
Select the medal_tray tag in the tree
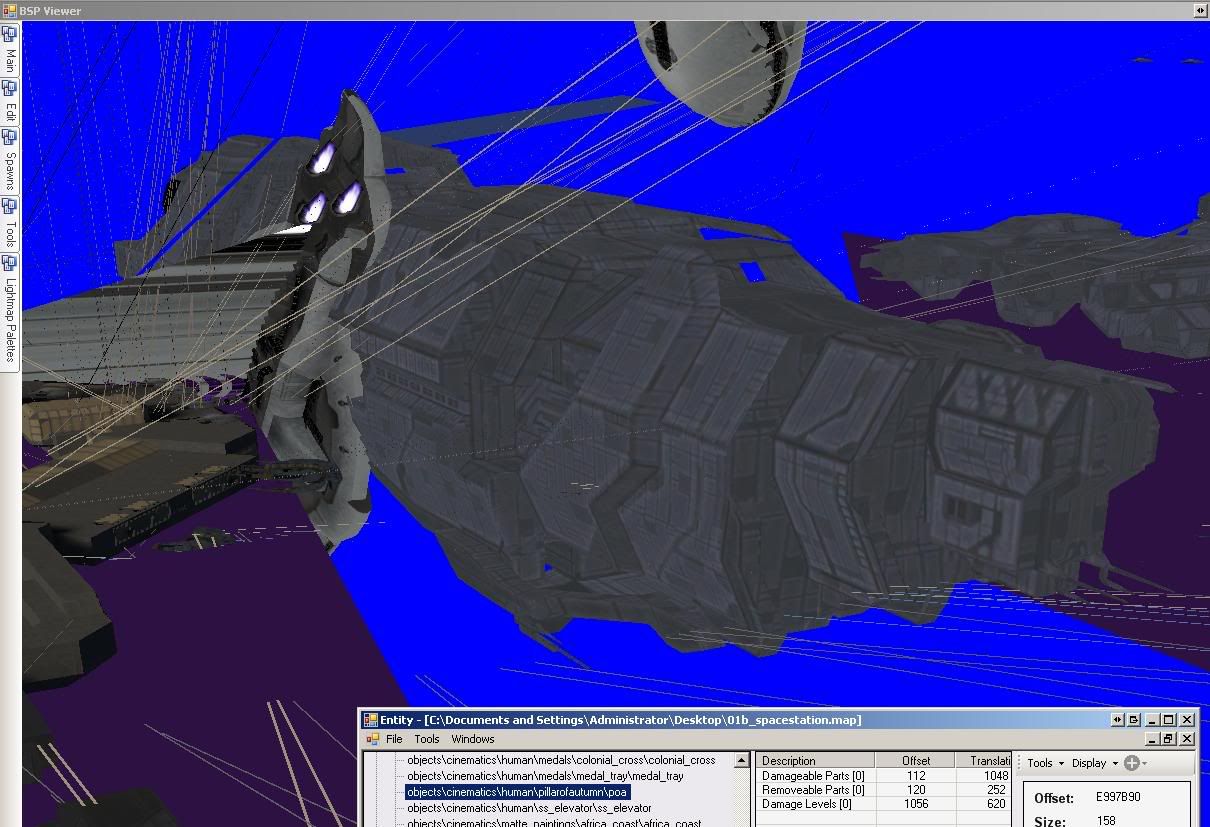click(545, 776)
